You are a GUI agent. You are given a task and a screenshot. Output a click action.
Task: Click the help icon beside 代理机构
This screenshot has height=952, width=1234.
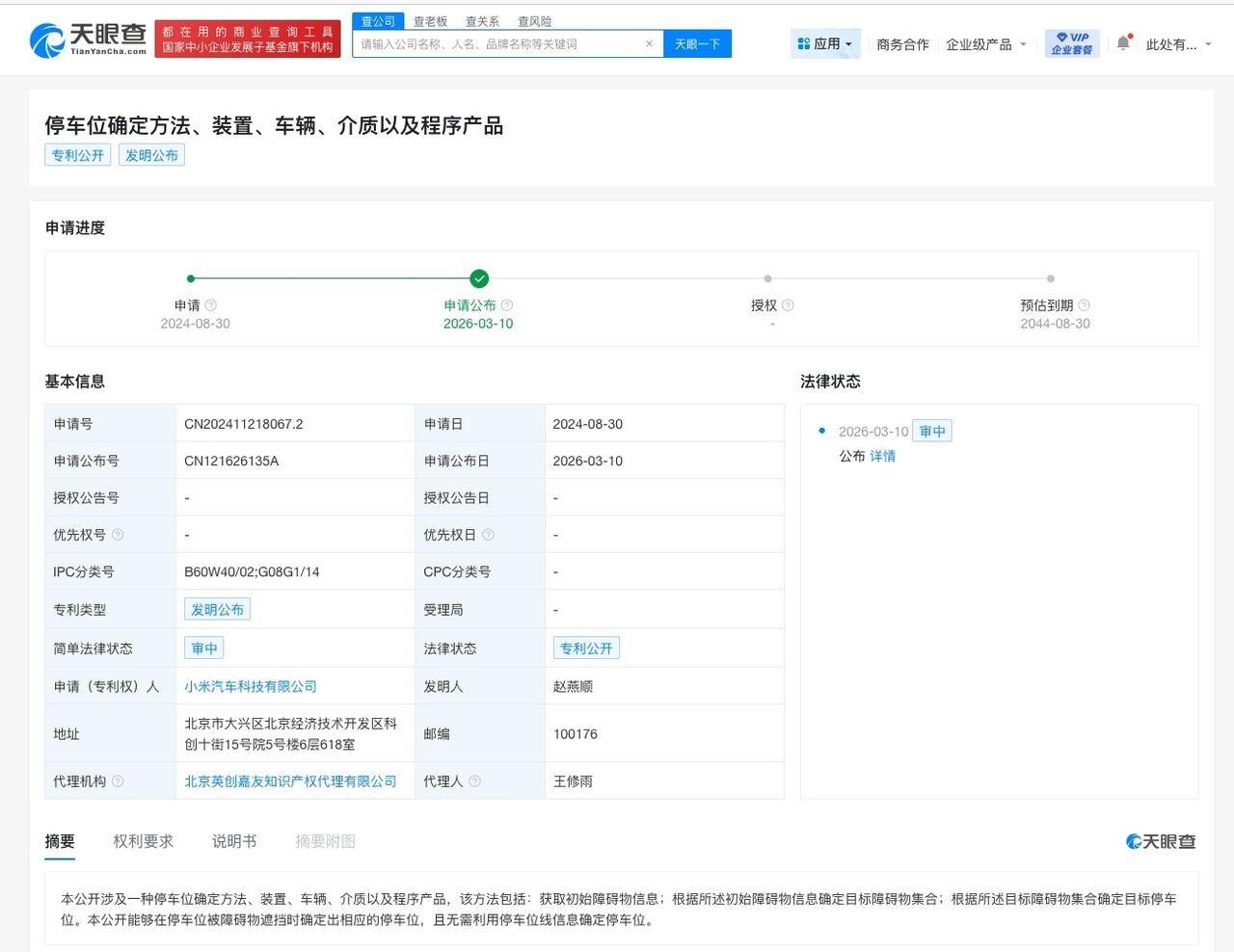click(x=121, y=780)
